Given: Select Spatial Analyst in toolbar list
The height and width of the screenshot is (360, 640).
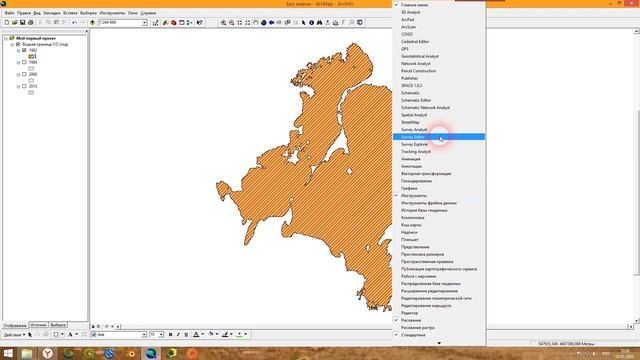Looking at the screenshot, I should [x=439, y=115].
